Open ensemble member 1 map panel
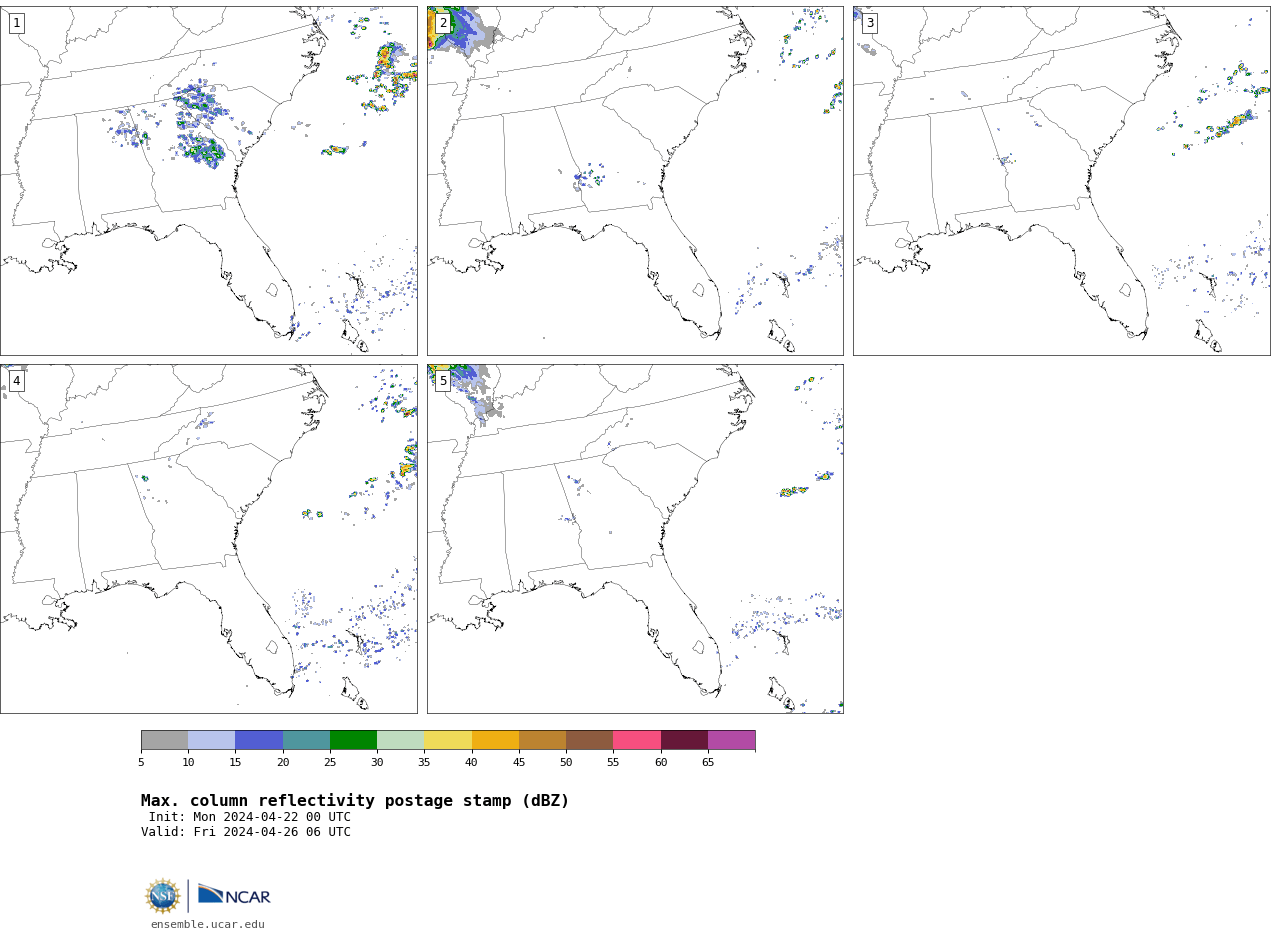This screenshot has height=936, width=1280. click(209, 181)
